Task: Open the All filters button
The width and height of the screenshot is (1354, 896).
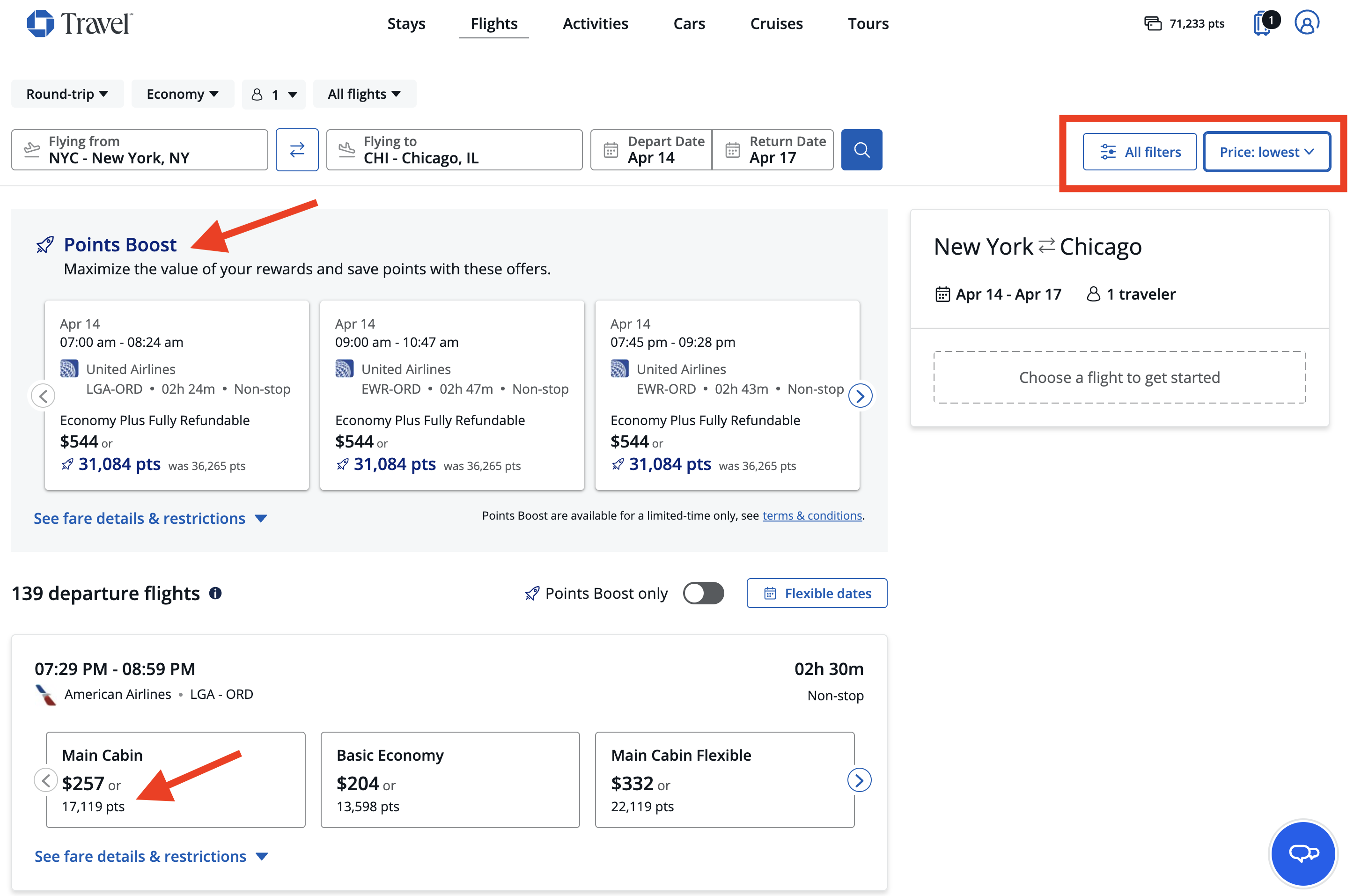Action: (1139, 152)
